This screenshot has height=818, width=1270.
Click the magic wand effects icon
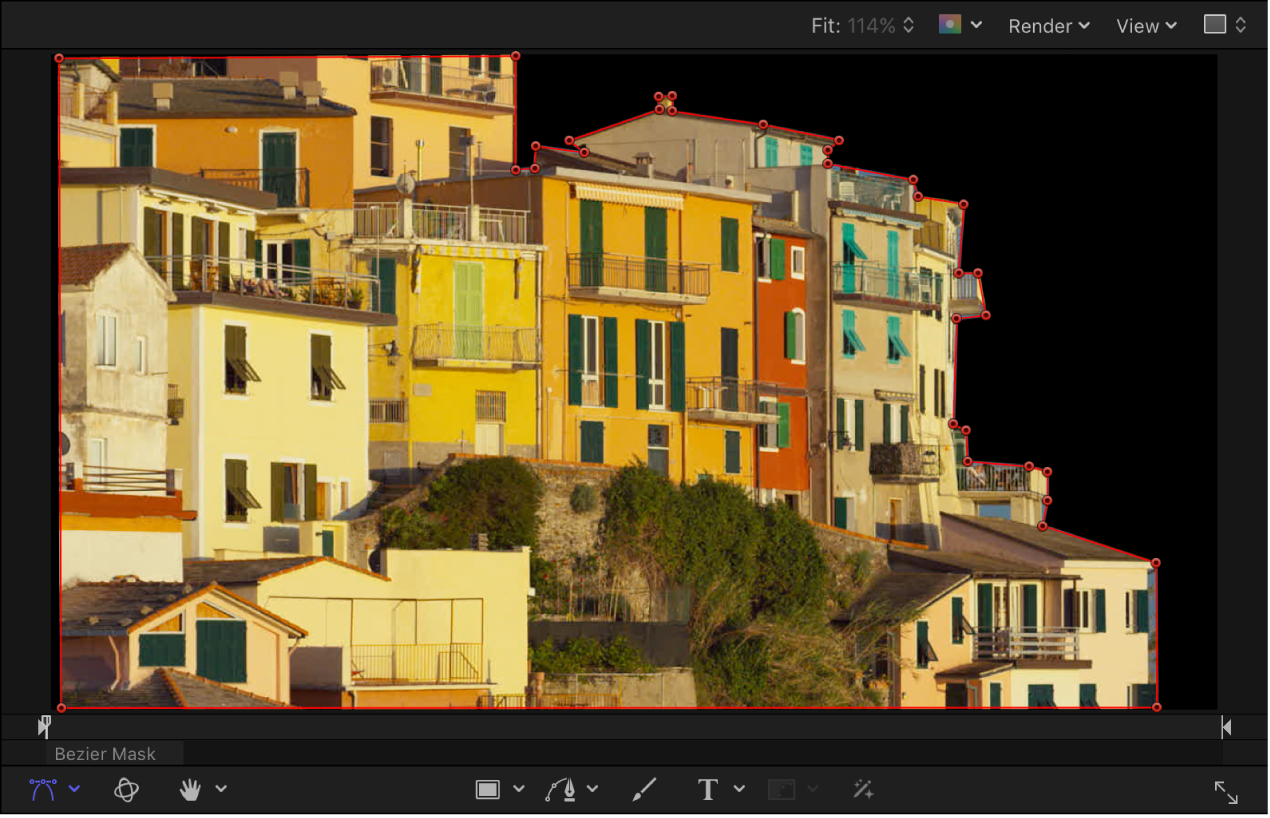pos(863,790)
